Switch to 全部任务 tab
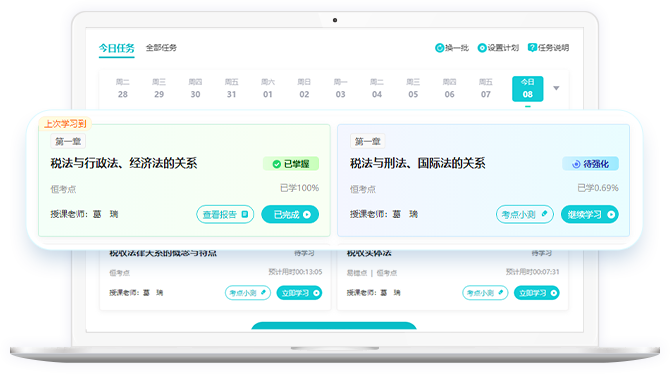The height and width of the screenshot is (374, 670). coord(161,47)
